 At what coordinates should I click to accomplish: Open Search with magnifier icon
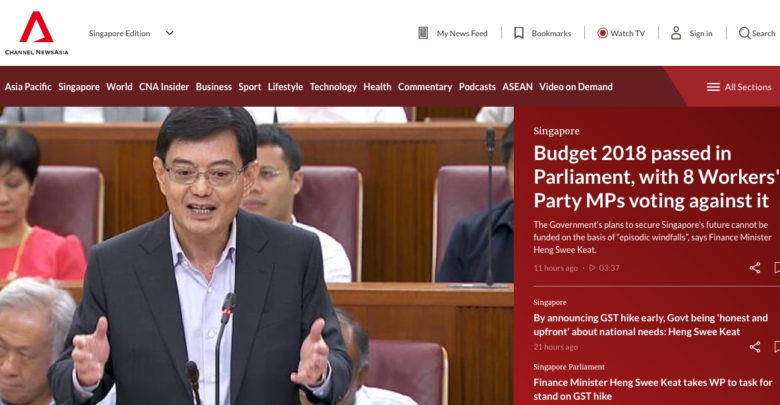tap(744, 33)
